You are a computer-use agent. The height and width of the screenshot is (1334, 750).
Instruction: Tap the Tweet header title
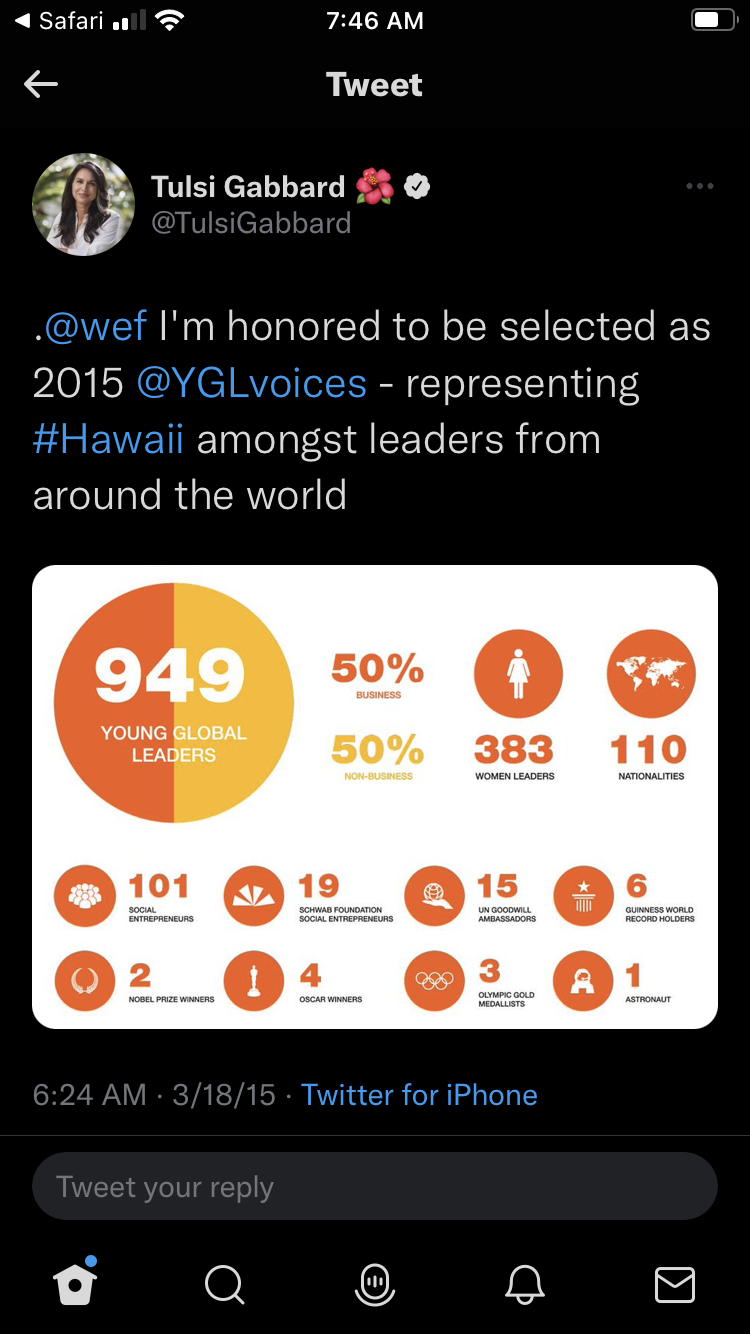pyautogui.click(x=375, y=85)
